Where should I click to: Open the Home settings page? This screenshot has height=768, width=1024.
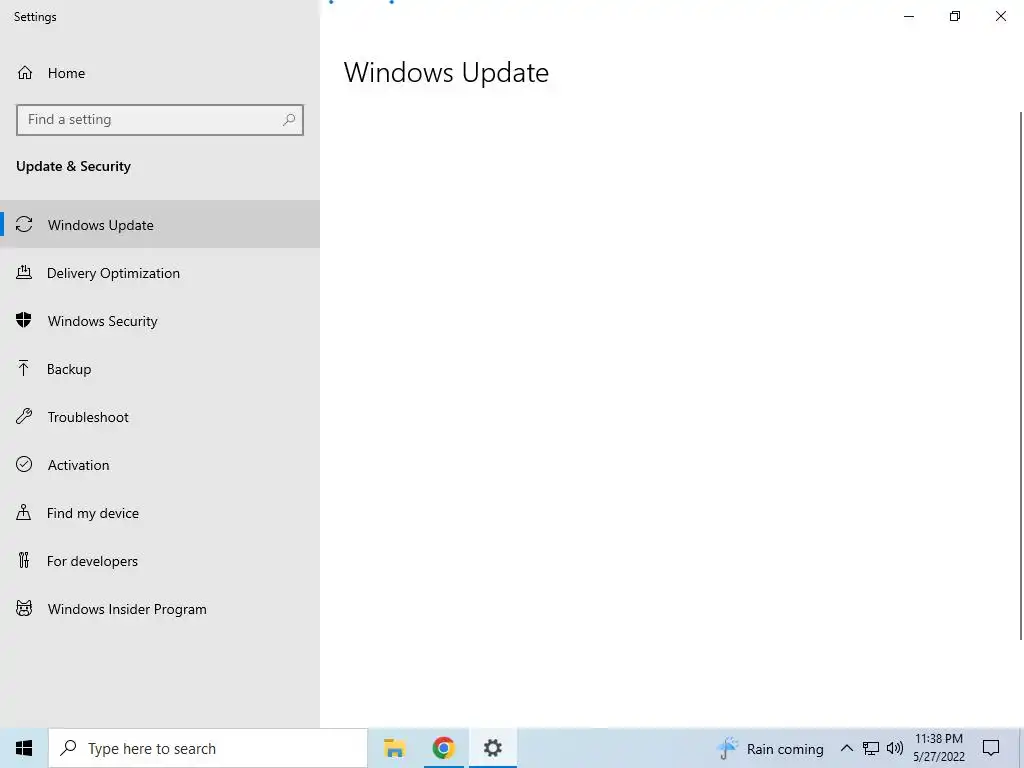click(x=160, y=73)
